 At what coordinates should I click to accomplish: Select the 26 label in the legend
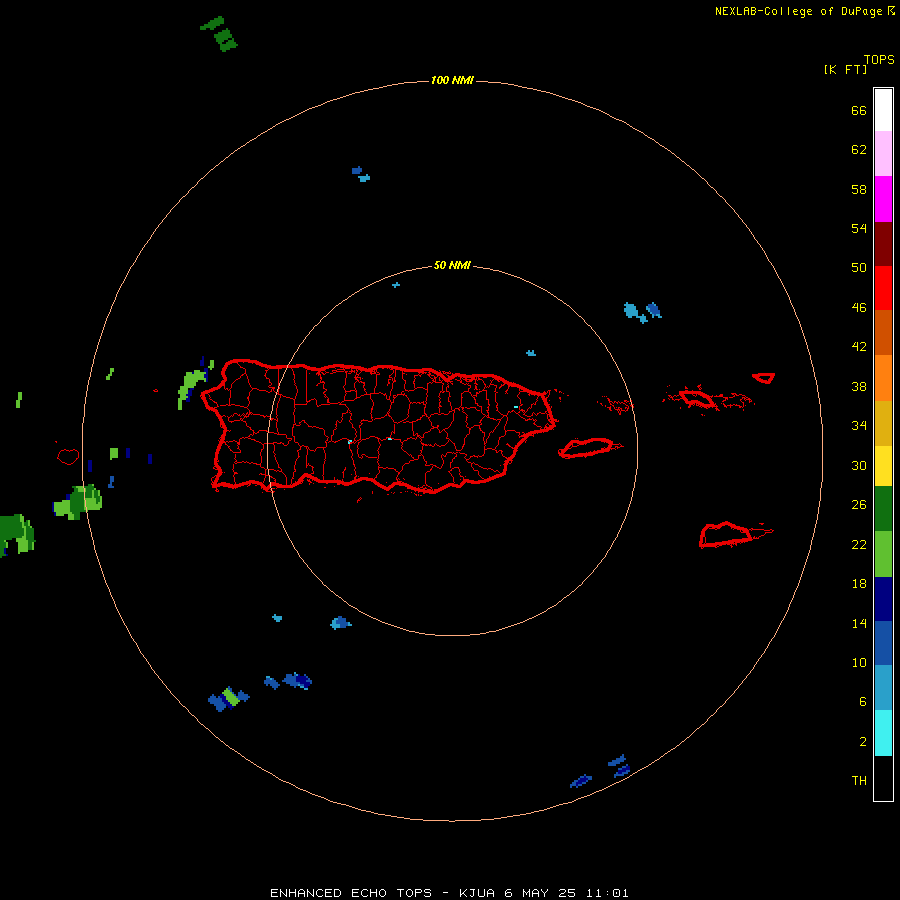coord(859,505)
